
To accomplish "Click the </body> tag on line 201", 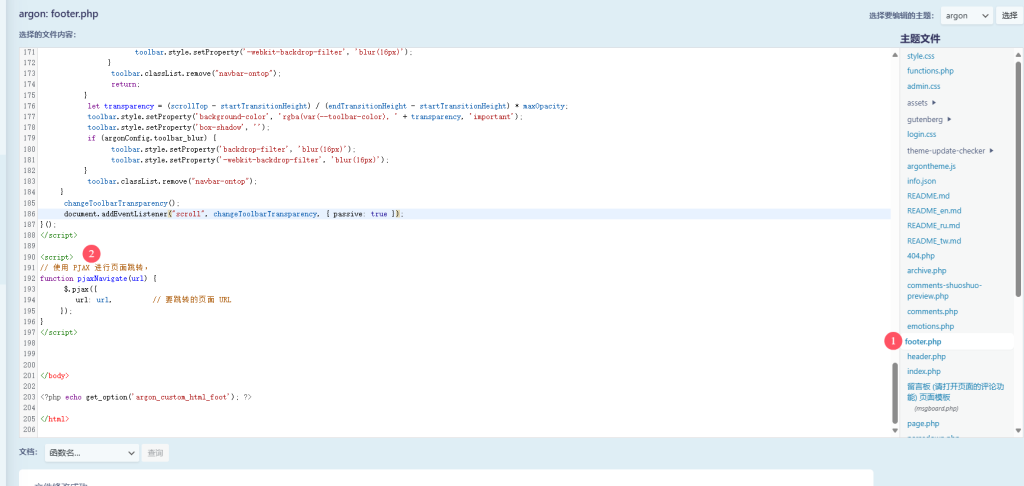I will coord(54,376).
